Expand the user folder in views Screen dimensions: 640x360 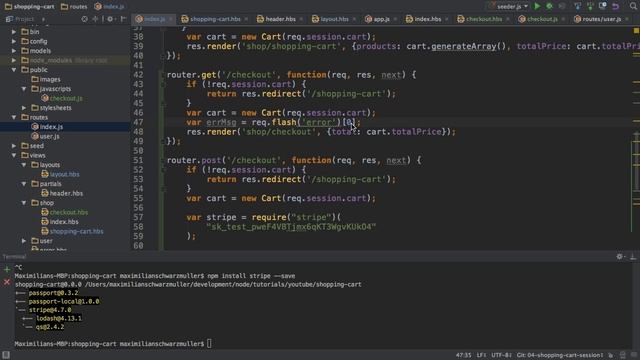(24, 241)
